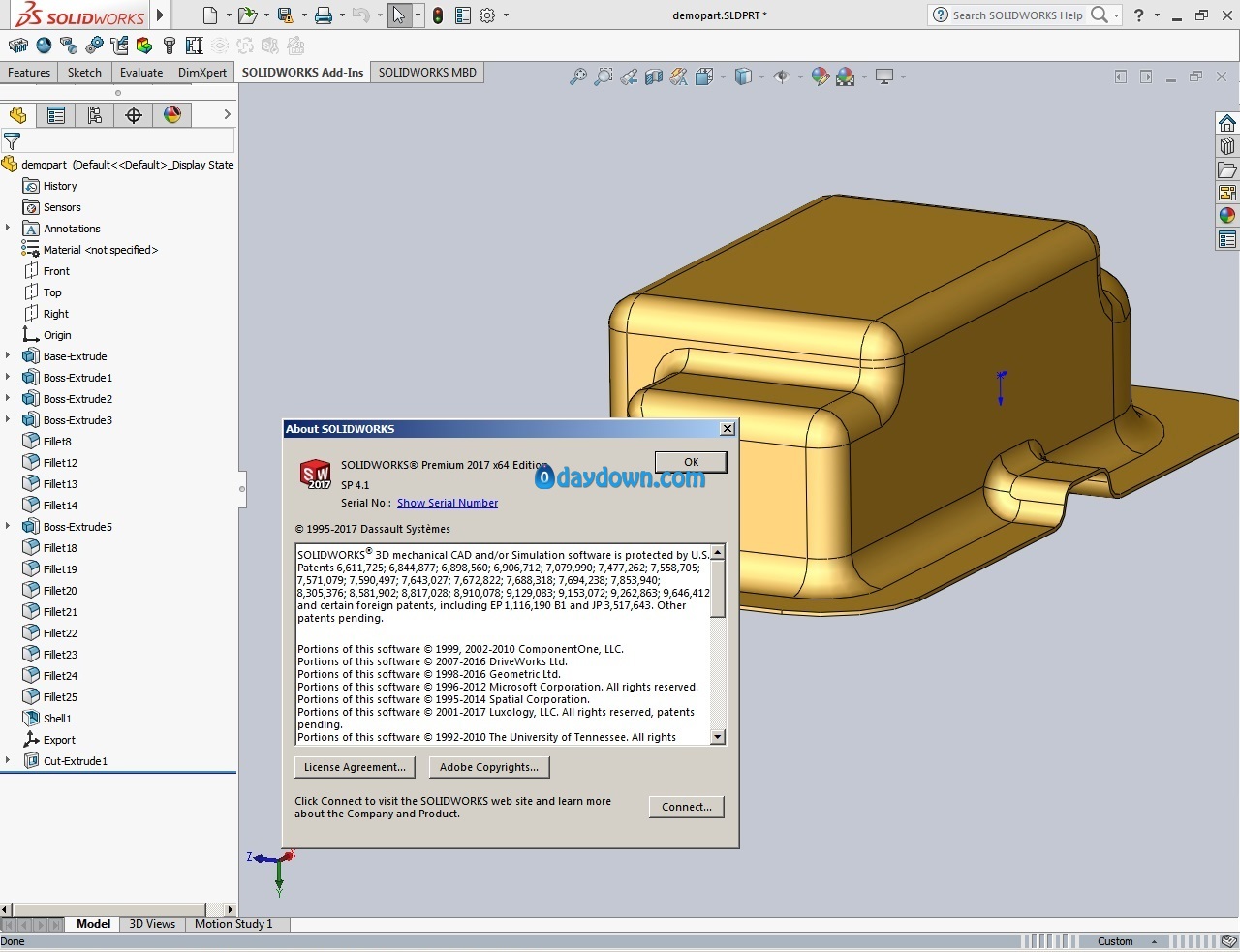Click the Search SOLIDWORKS Help field
Image resolution: width=1240 pixels, height=952 pixels.
(x=1016, y=15)
